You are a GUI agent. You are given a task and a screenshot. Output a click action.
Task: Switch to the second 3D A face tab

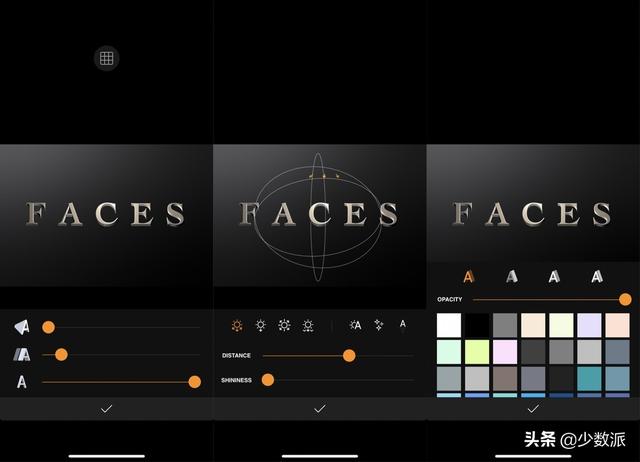click(x=511, y=277)
